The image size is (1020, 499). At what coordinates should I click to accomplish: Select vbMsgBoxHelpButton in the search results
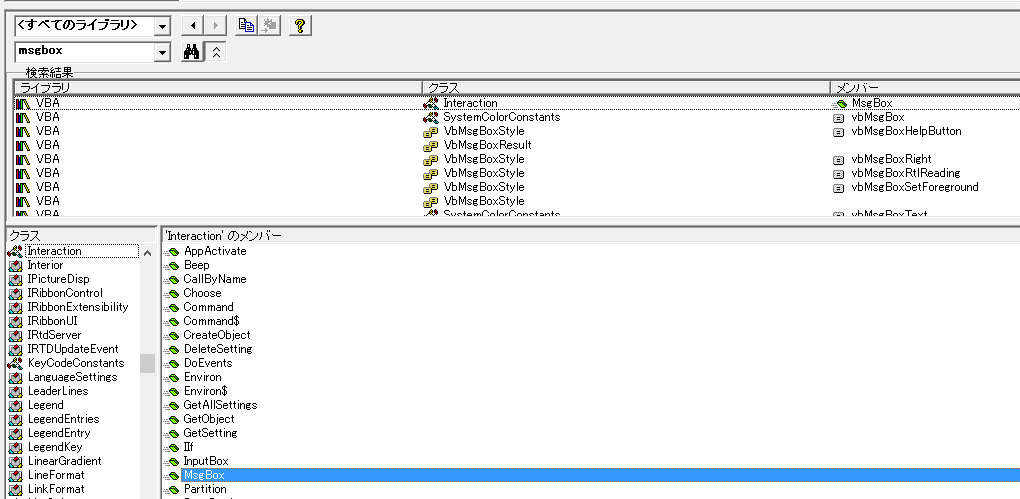tap(906, 131)
